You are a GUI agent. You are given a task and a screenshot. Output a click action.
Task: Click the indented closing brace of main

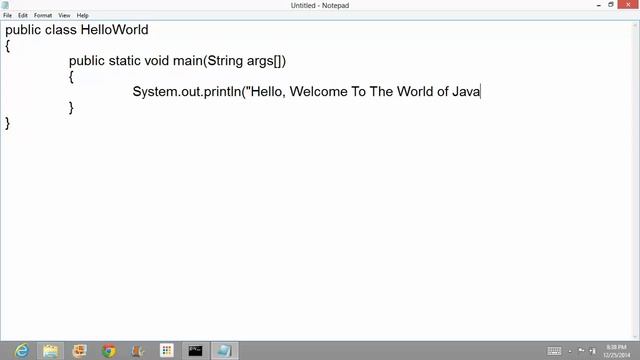coord(71,108)
